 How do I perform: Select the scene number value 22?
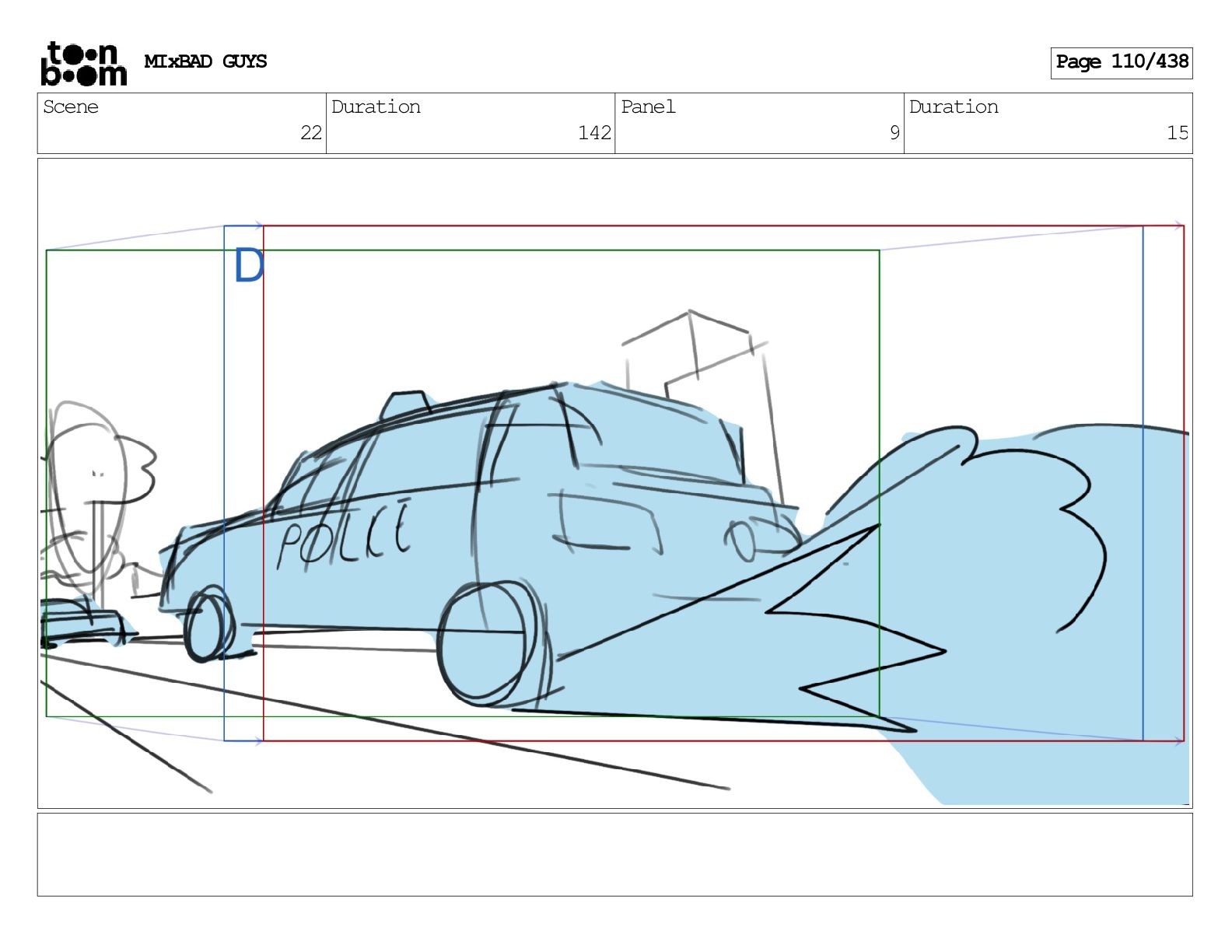pyautogui.click(x=311, y=133)
